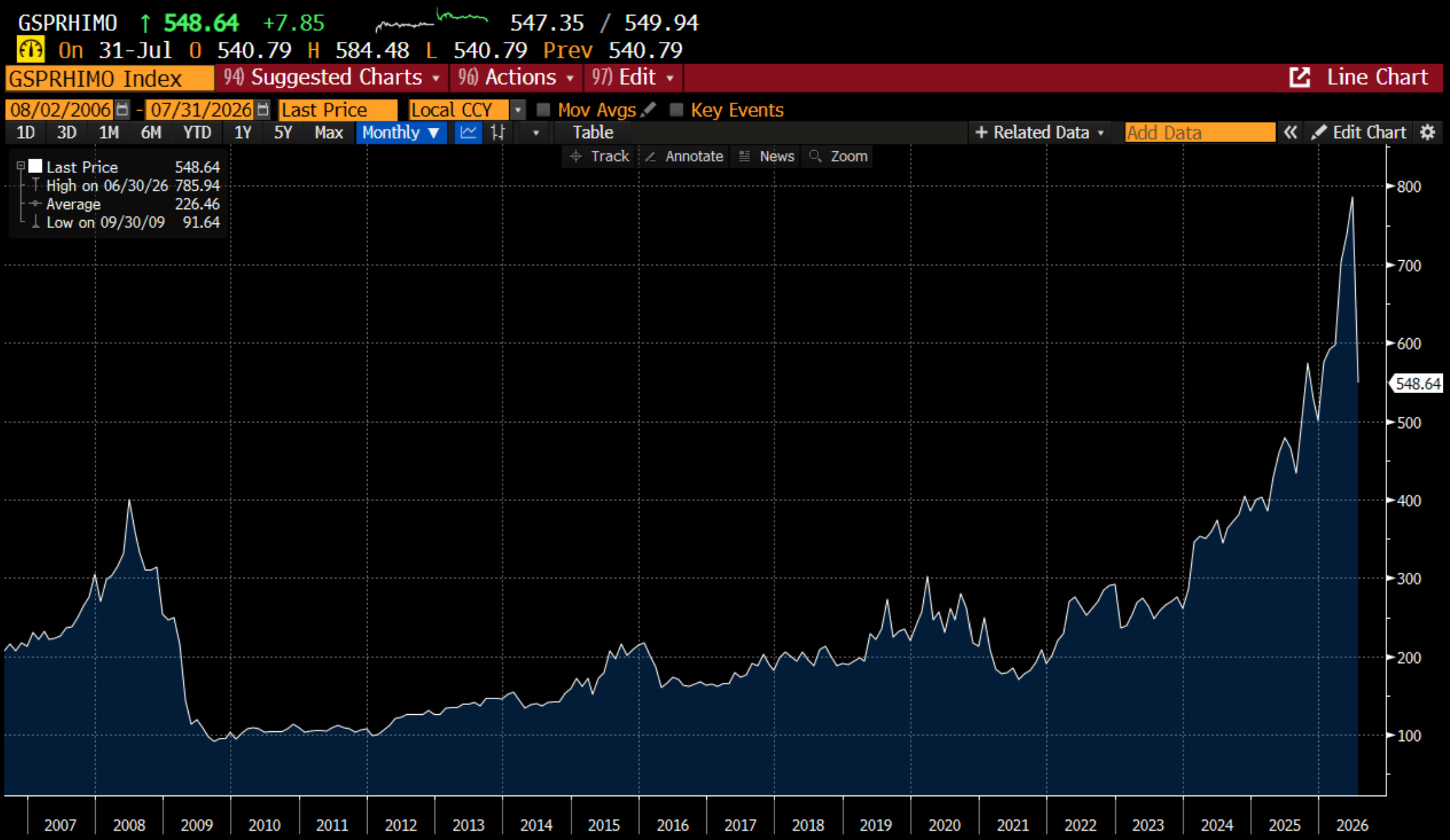This screenshot has height=840, width=1450.
Task: Click the +7.85 change value
Action: (294, 24)
